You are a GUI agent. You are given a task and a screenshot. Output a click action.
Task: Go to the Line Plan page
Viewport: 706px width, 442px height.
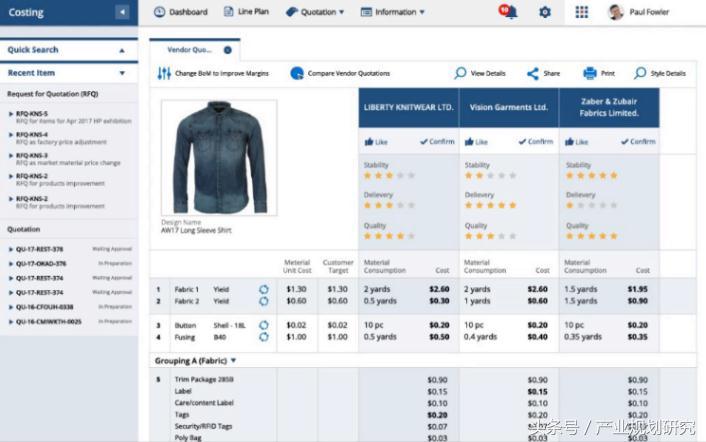pos(245,12)
